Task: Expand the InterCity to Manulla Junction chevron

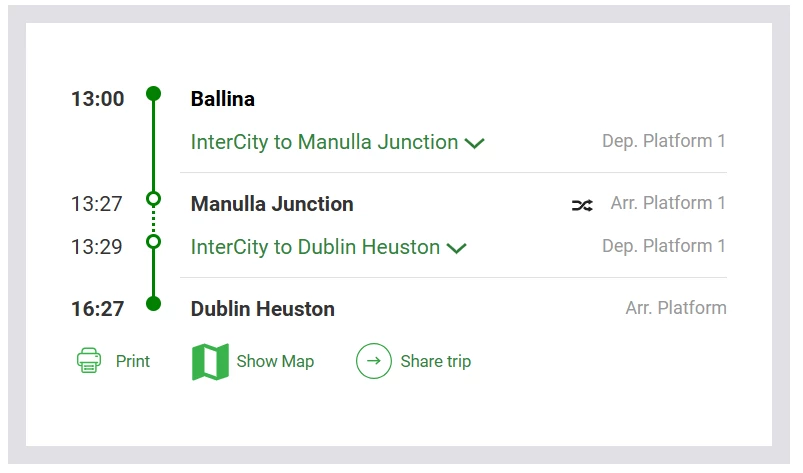Action: click(475, 143)
